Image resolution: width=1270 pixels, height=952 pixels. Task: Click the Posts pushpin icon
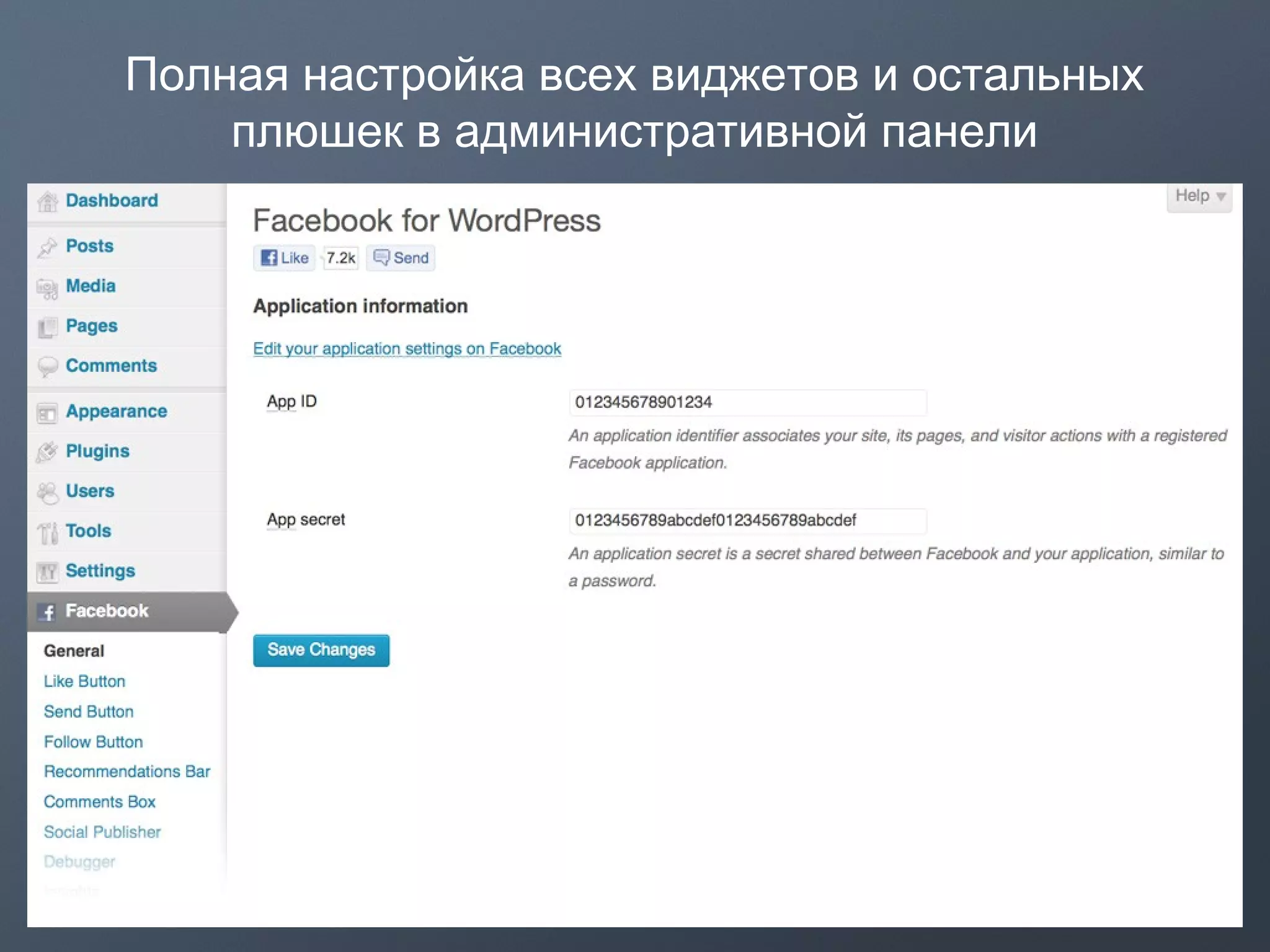coord(47,247)
